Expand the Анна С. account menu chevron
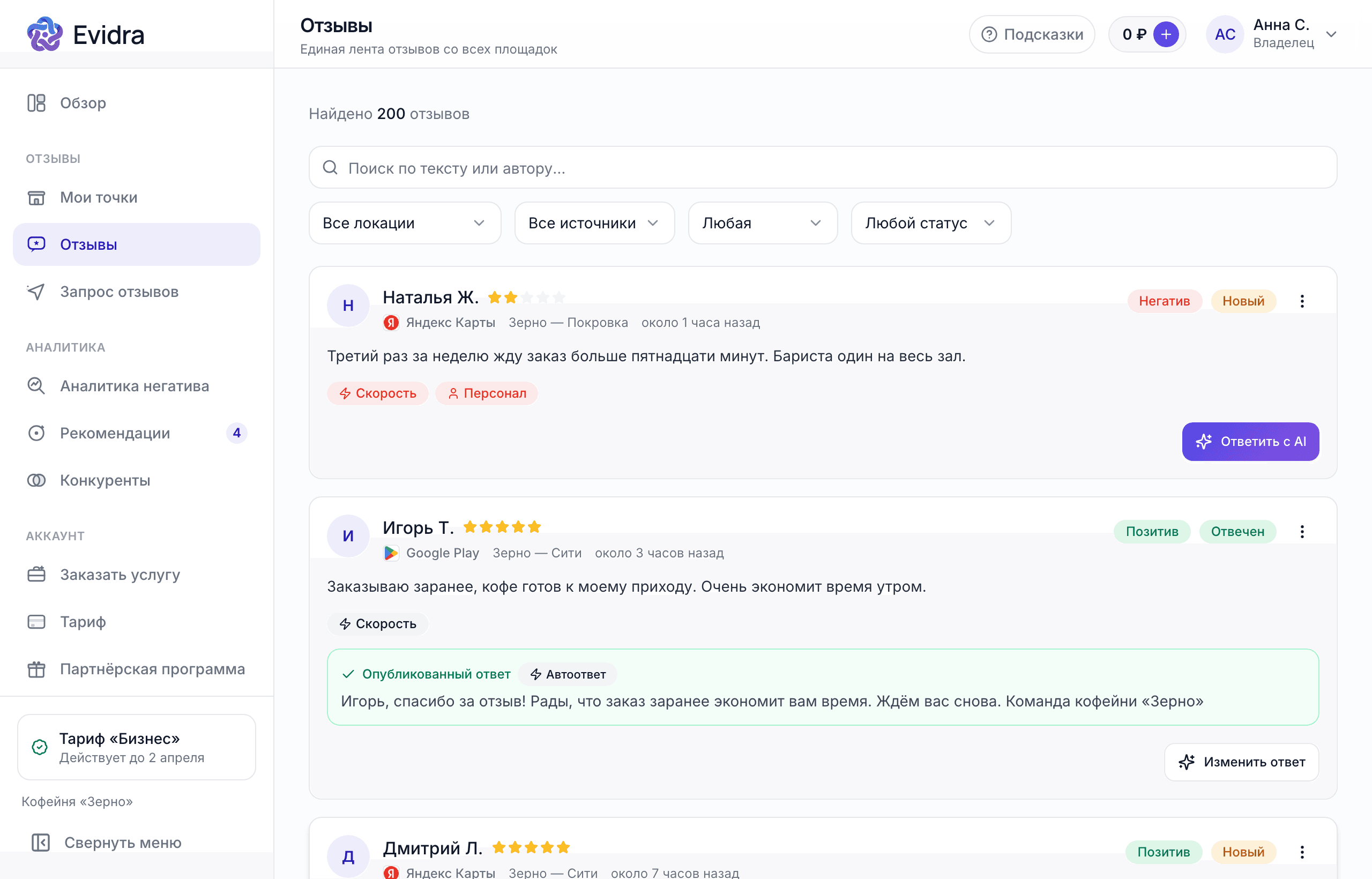The width and height of the screenshot is (1372, 879). tap(1331, 34)
